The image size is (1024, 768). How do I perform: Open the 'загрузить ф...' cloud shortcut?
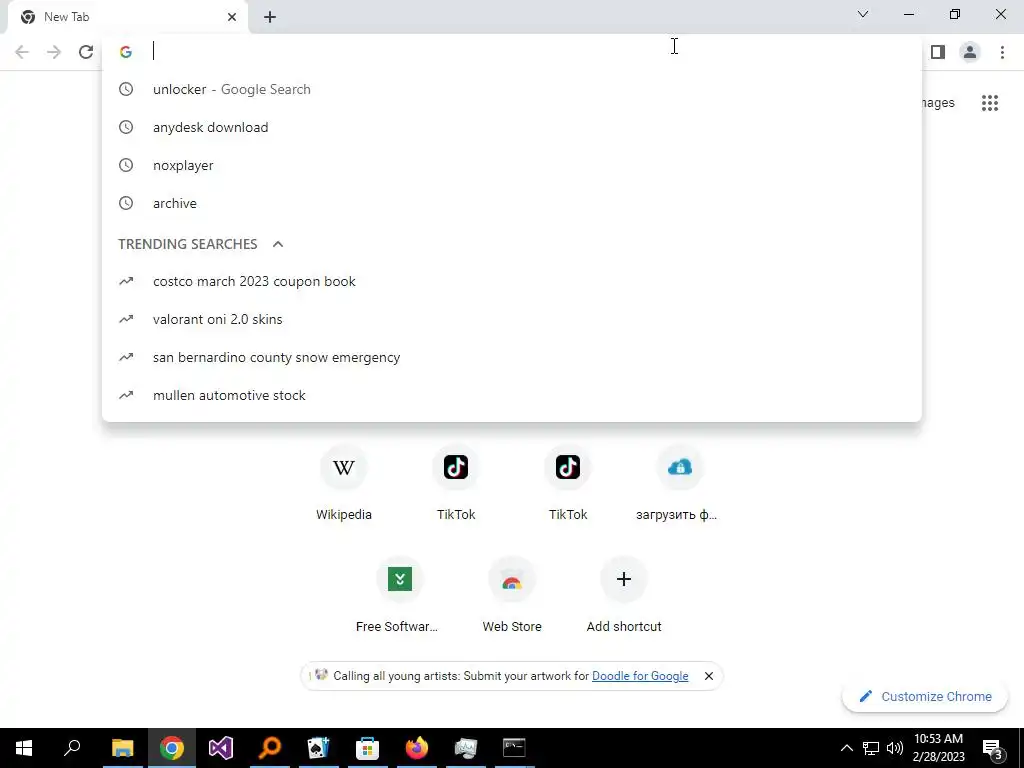tap(679, 483)
